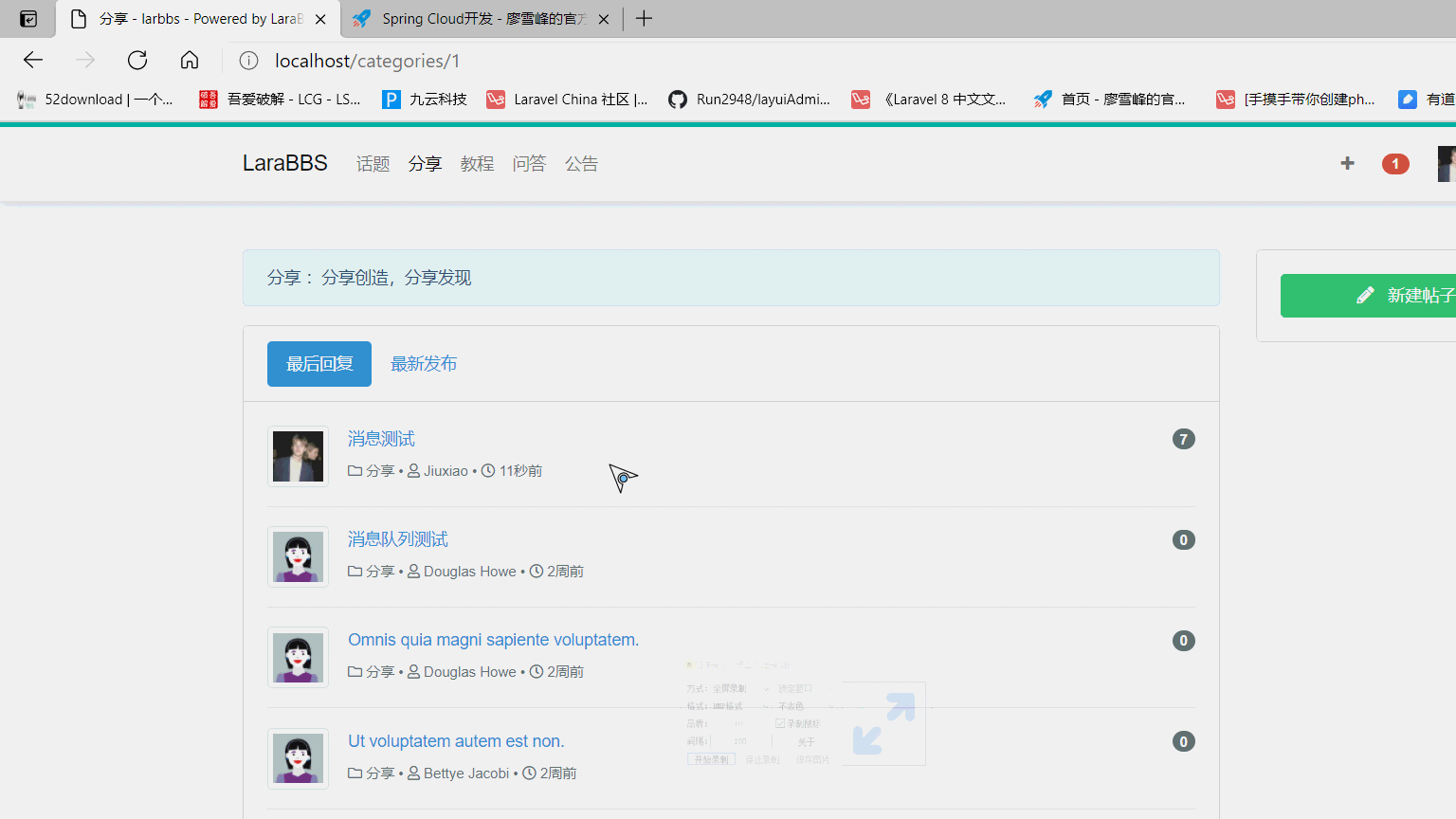Screen dimensions: 1456x819
Task: Go to browser home page icon
Action: pyautogui.click(x=190, y=61)
